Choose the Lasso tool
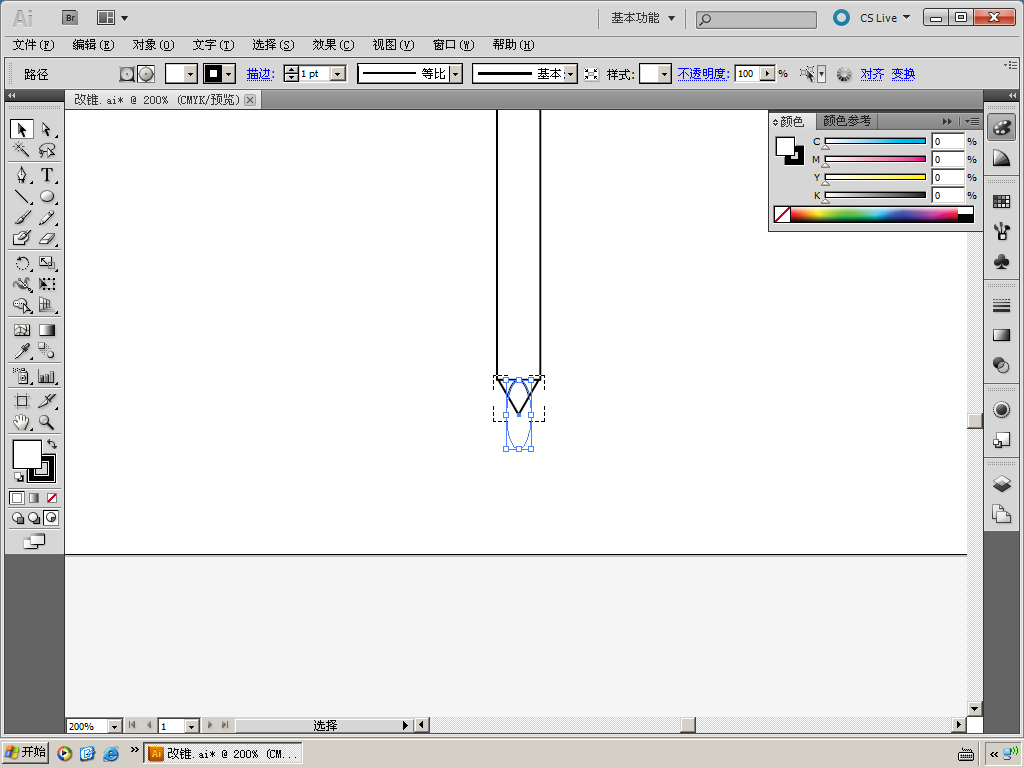 click(x=46, y=150)
